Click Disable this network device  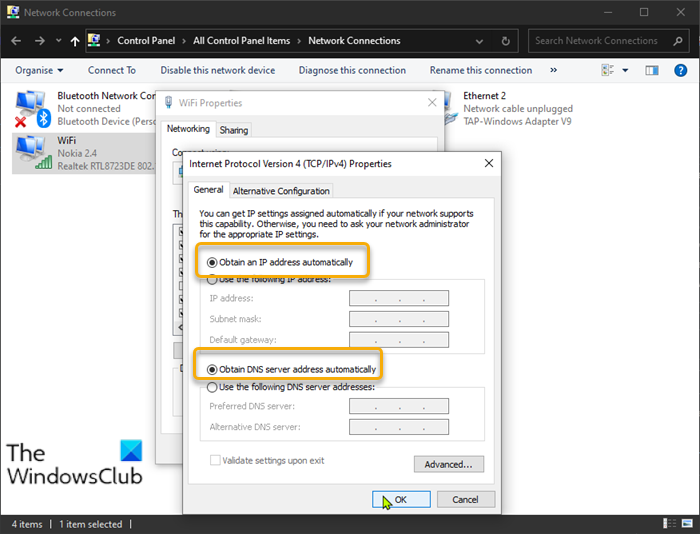tap(218, 71)
